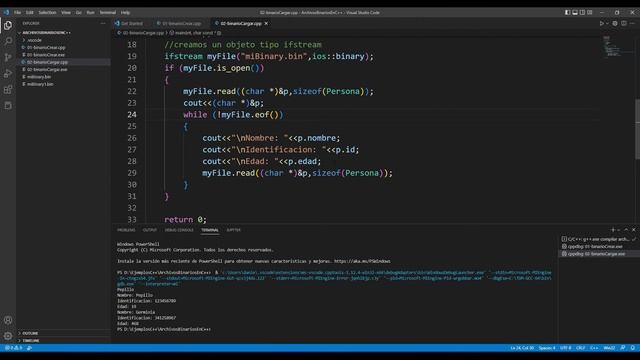
Task: Open the Explorer view in activity bar
Action: coord(8,25)
